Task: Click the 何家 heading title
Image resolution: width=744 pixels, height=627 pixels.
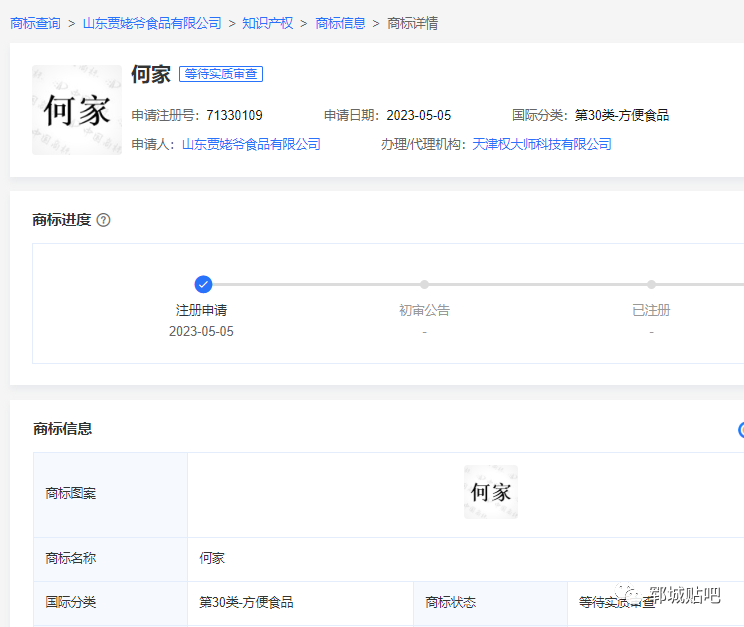Action: coord(151,75)
